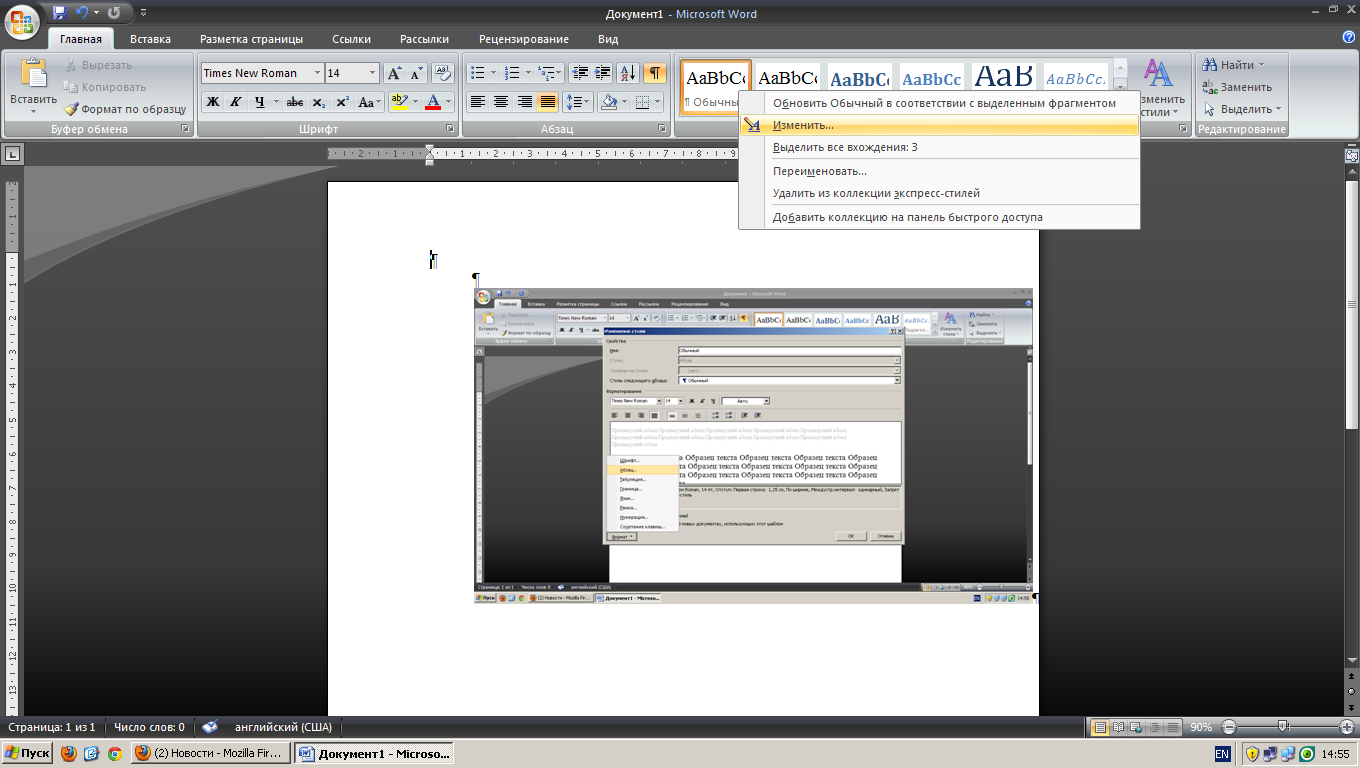The width and height of the screenshot is (1360, 768).
Task: Switch to Вставка tab
Action: (x=150, y=39)
